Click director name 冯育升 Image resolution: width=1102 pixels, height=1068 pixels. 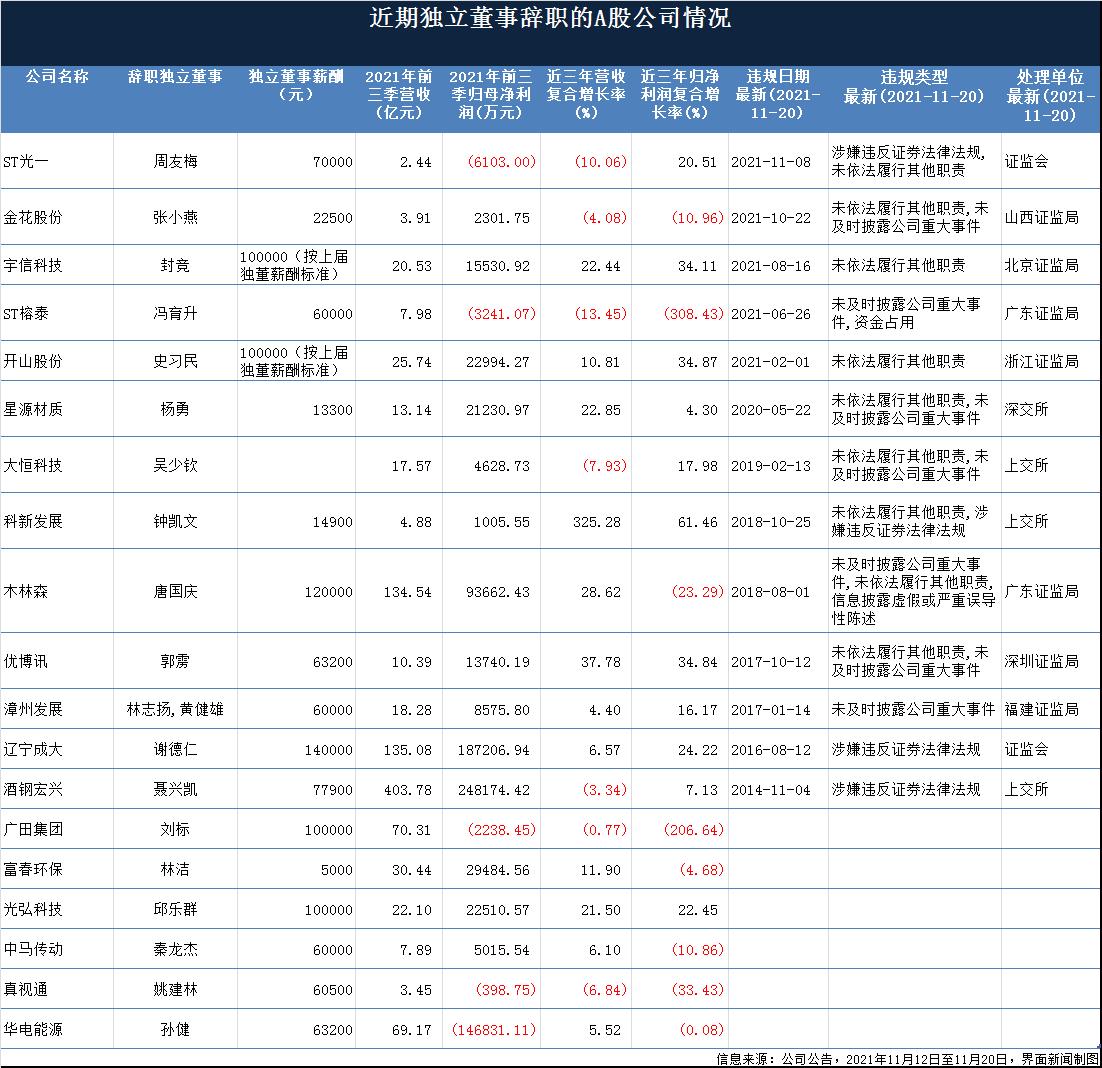175,313
